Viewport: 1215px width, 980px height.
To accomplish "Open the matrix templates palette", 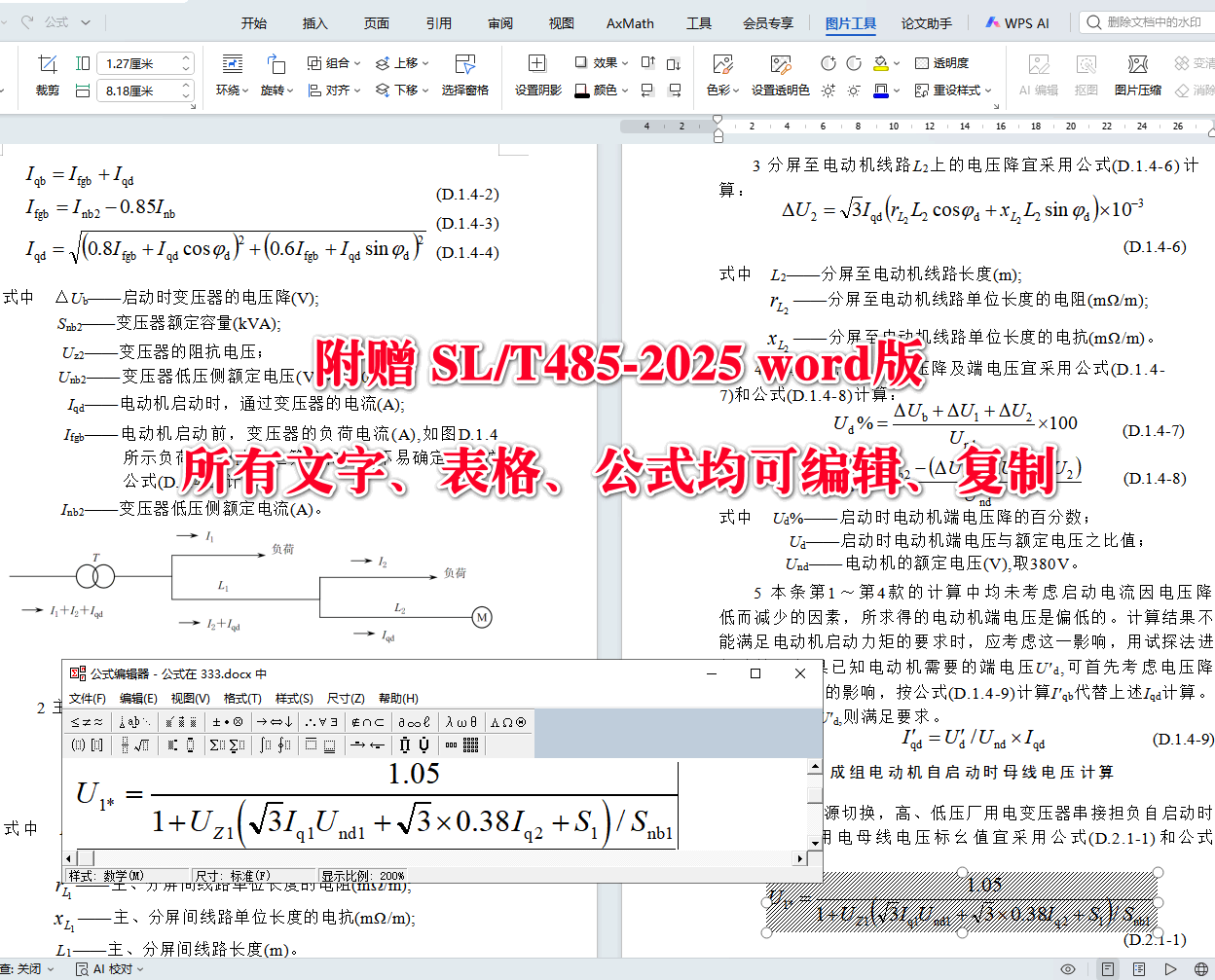I will (461, 744).
